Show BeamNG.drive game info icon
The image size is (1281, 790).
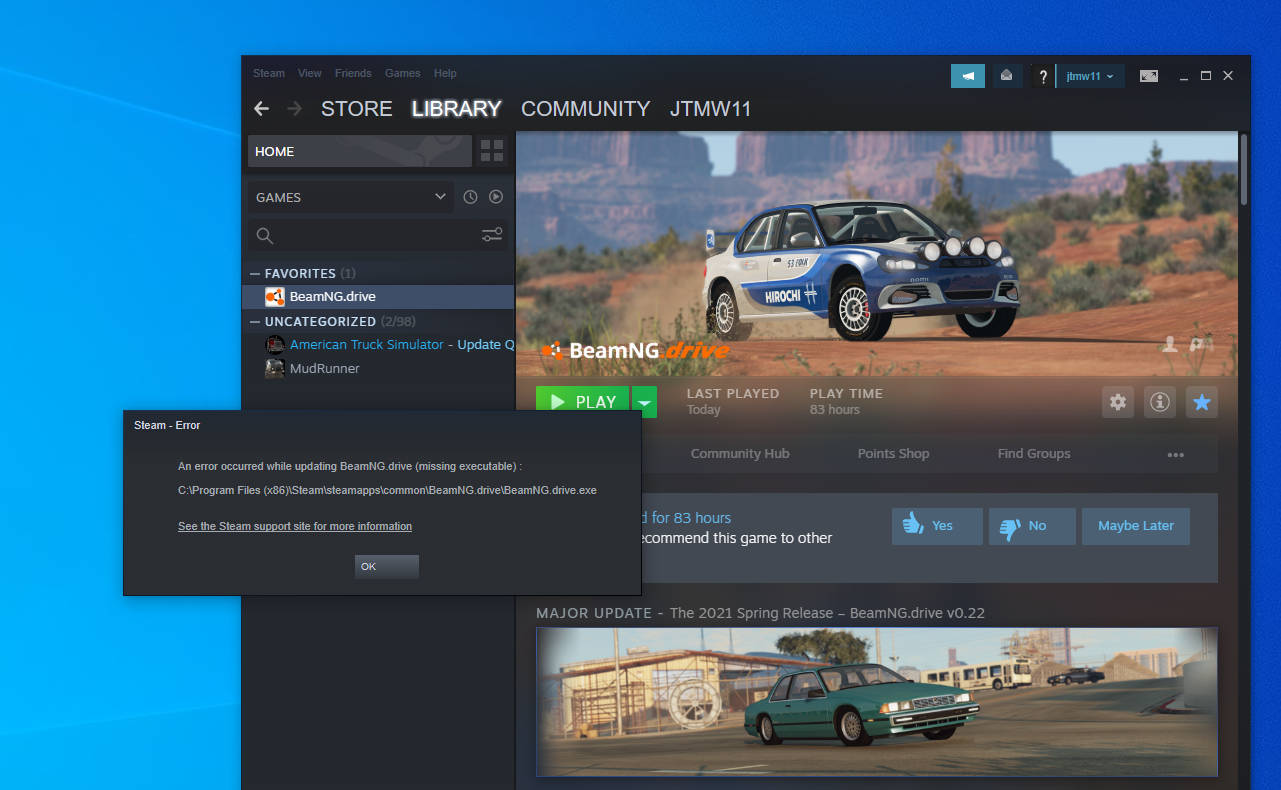pos(1160,402)
